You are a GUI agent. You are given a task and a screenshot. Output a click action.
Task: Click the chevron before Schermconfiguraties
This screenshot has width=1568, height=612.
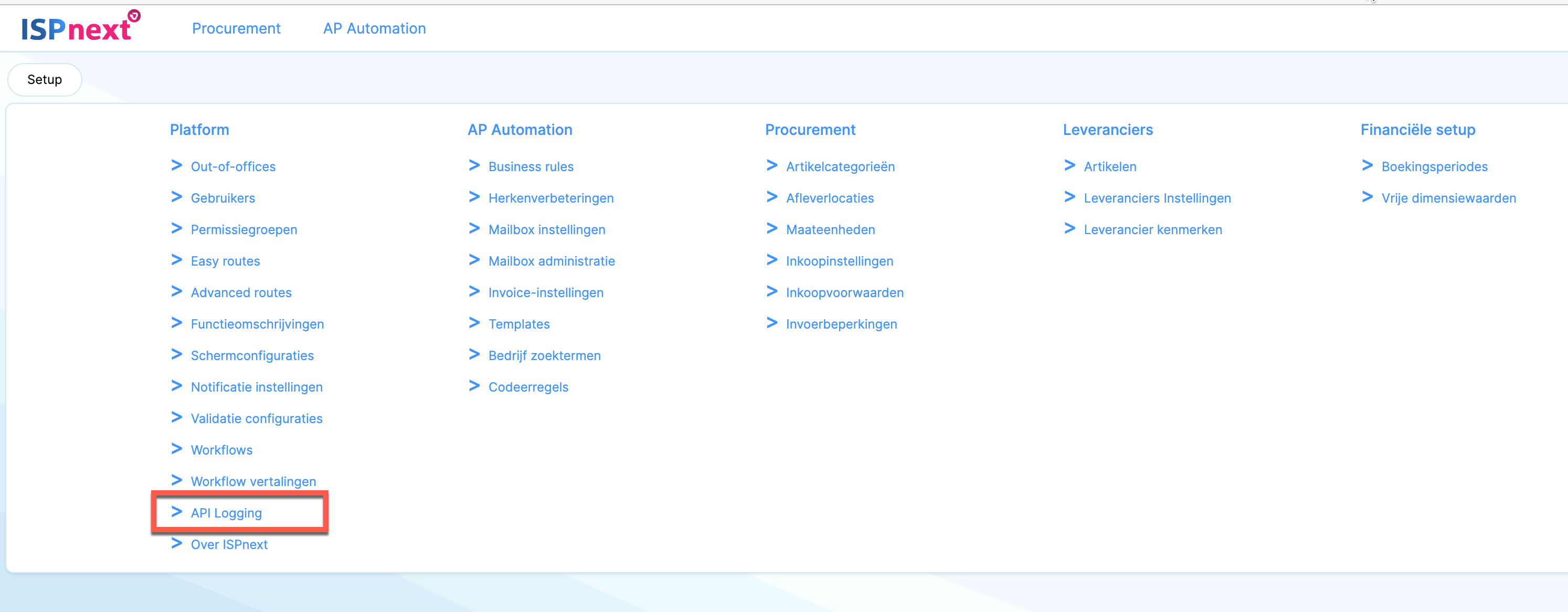pyautogui.click(x=176, y=354)
